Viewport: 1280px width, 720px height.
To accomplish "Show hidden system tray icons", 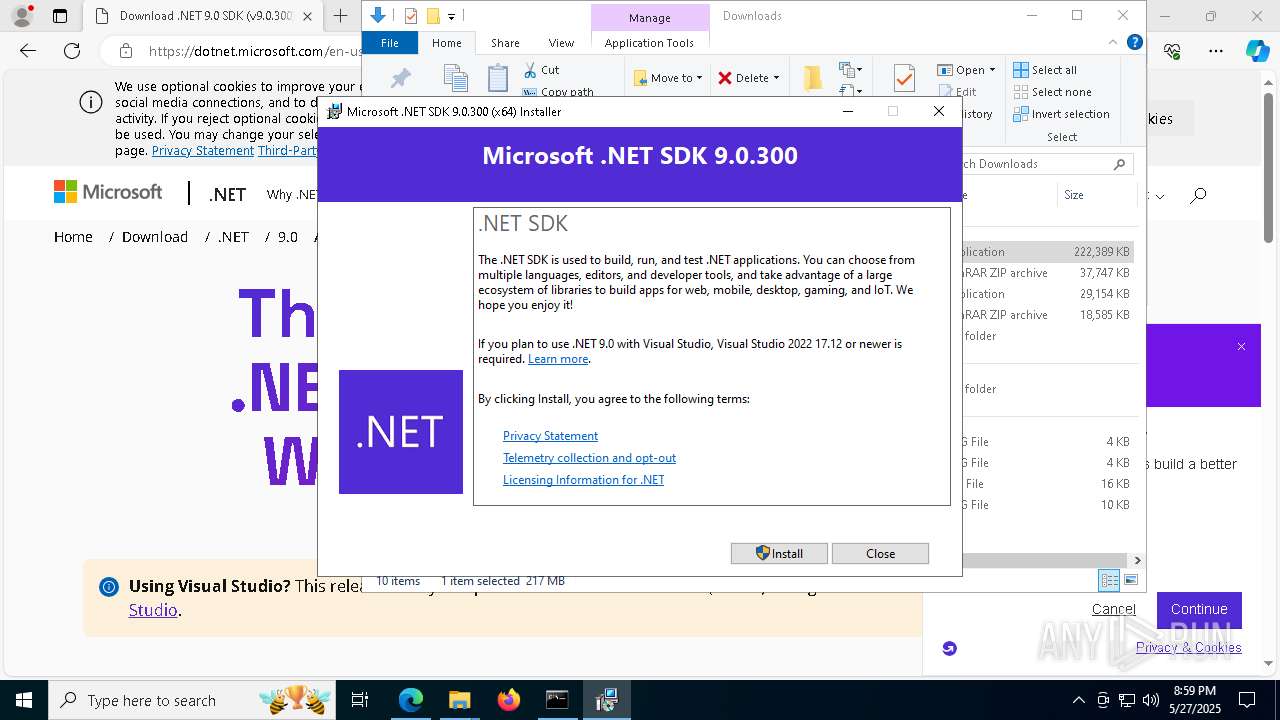I will (1078, 700).
